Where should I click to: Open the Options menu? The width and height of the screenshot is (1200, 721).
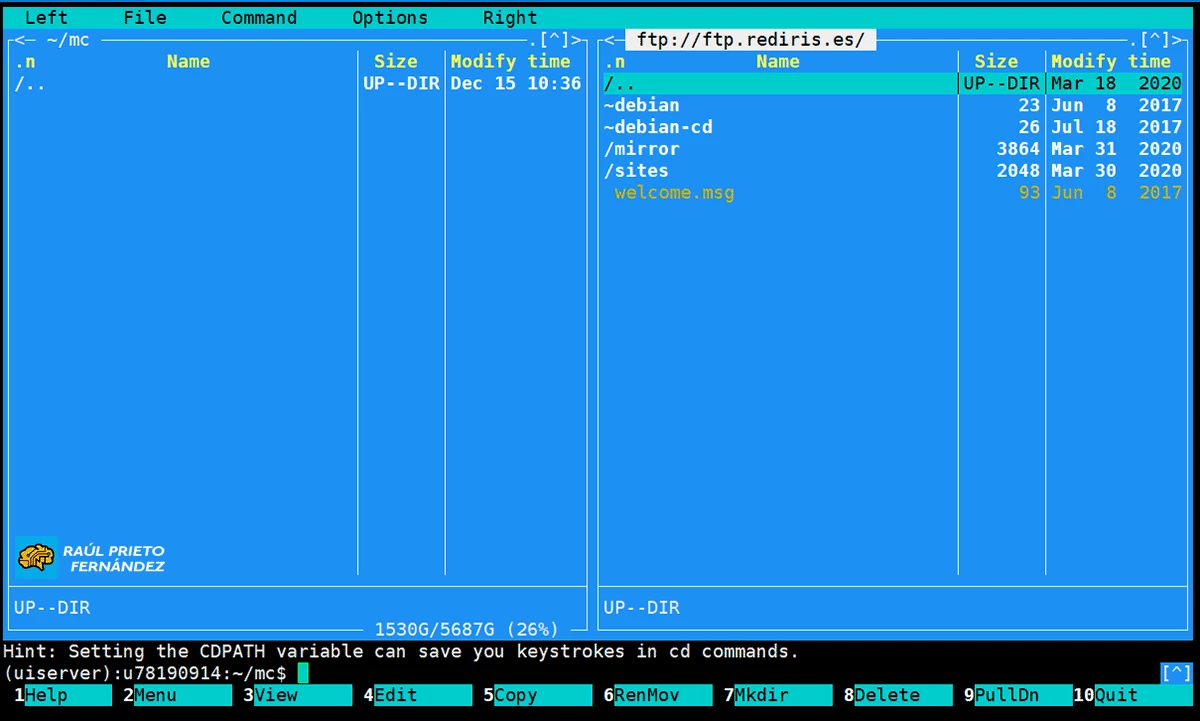389,18
